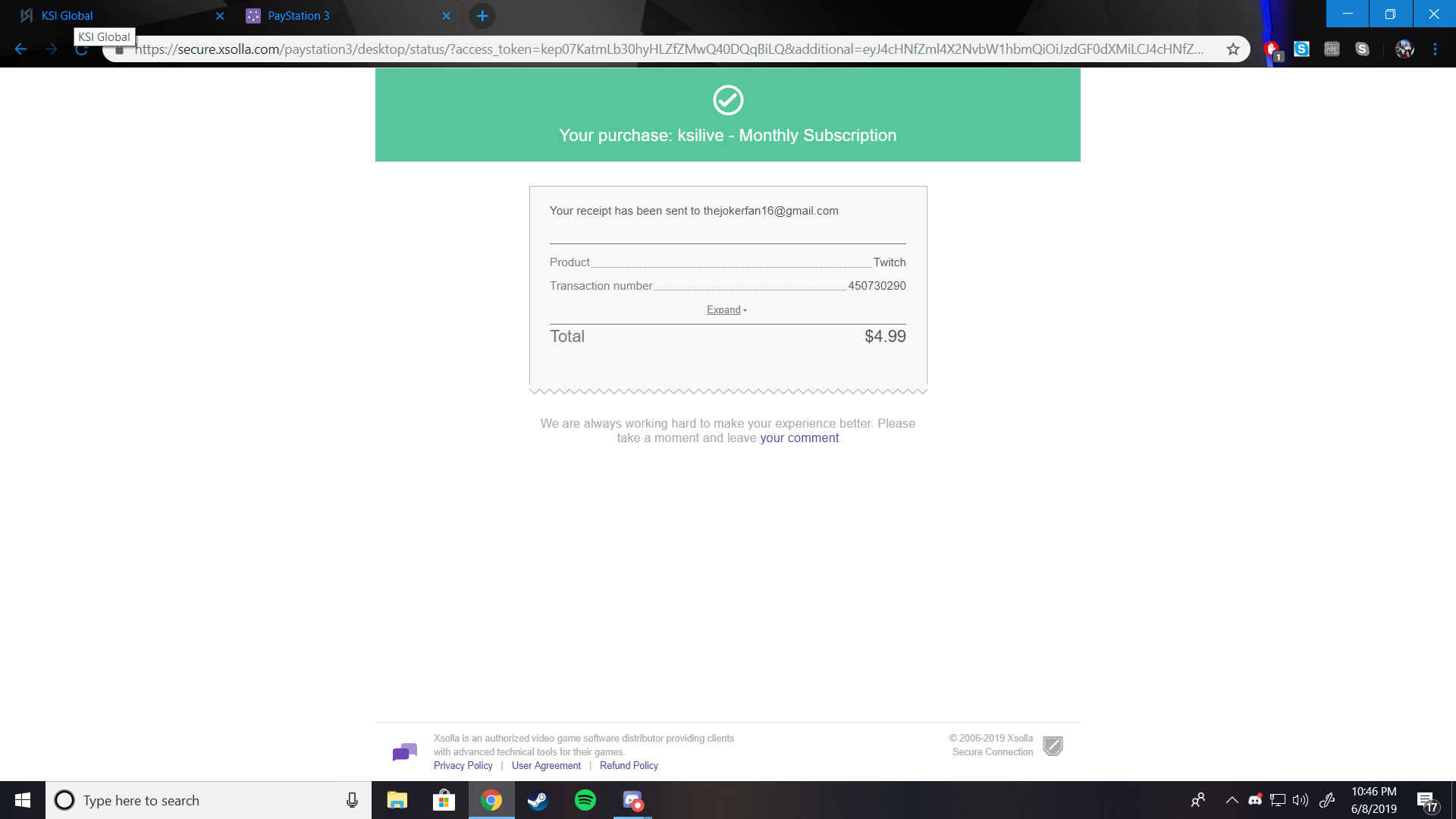Show hidden system tray icons

coord(1232,800)
